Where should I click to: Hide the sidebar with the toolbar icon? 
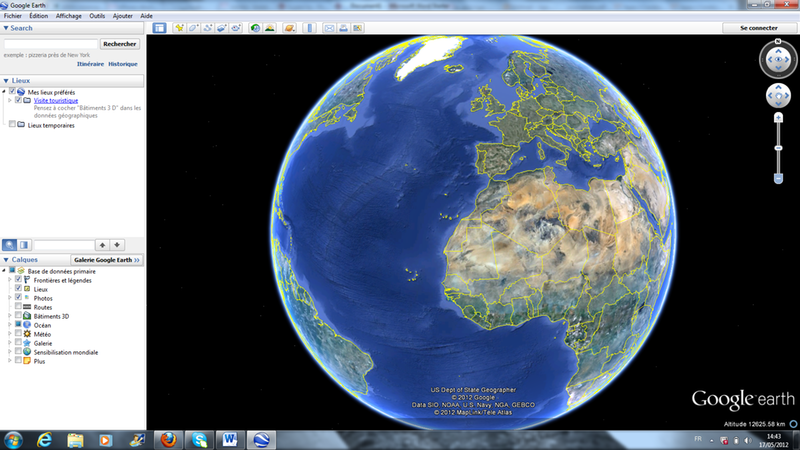[x=159, y=28]
